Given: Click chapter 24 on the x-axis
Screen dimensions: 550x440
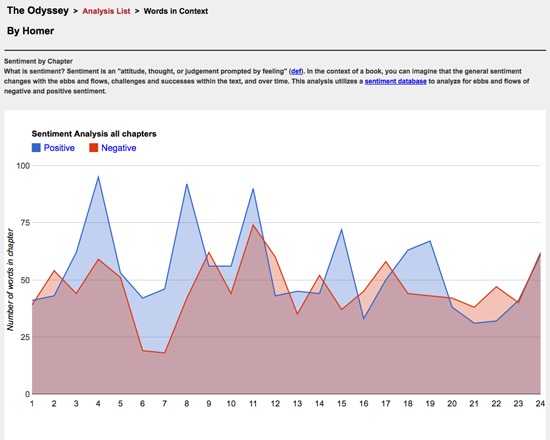Looking at the screenshot, I should tap(540, 404).
